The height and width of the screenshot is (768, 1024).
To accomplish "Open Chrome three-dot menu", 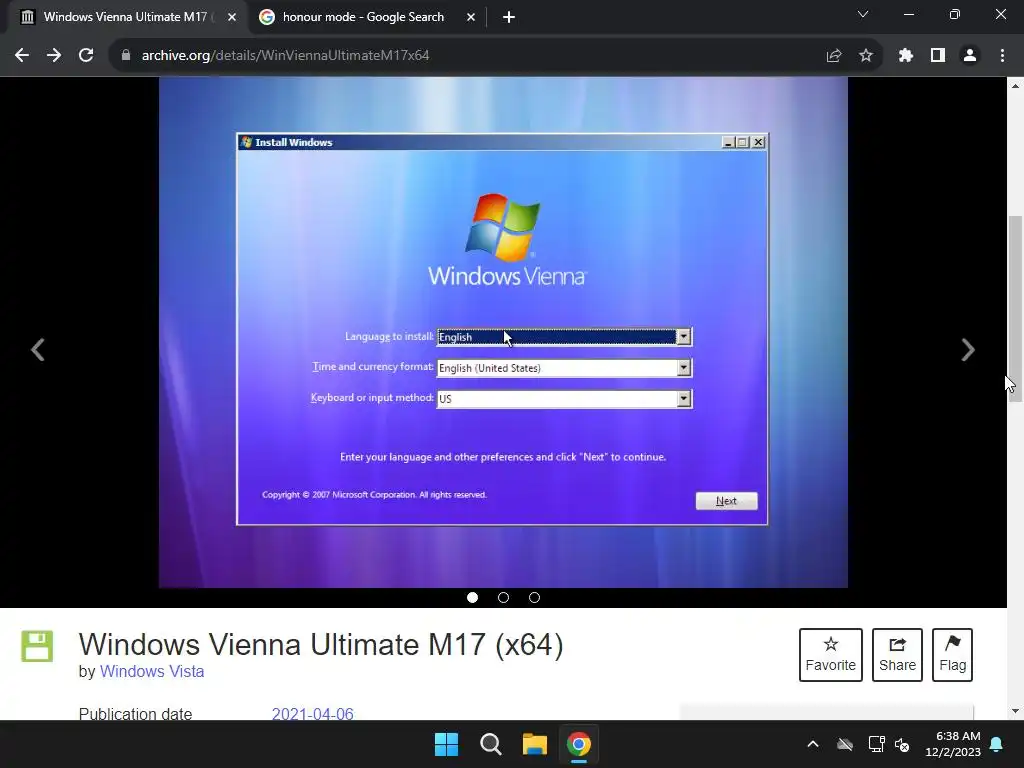I will click(x=1002, y=56).
